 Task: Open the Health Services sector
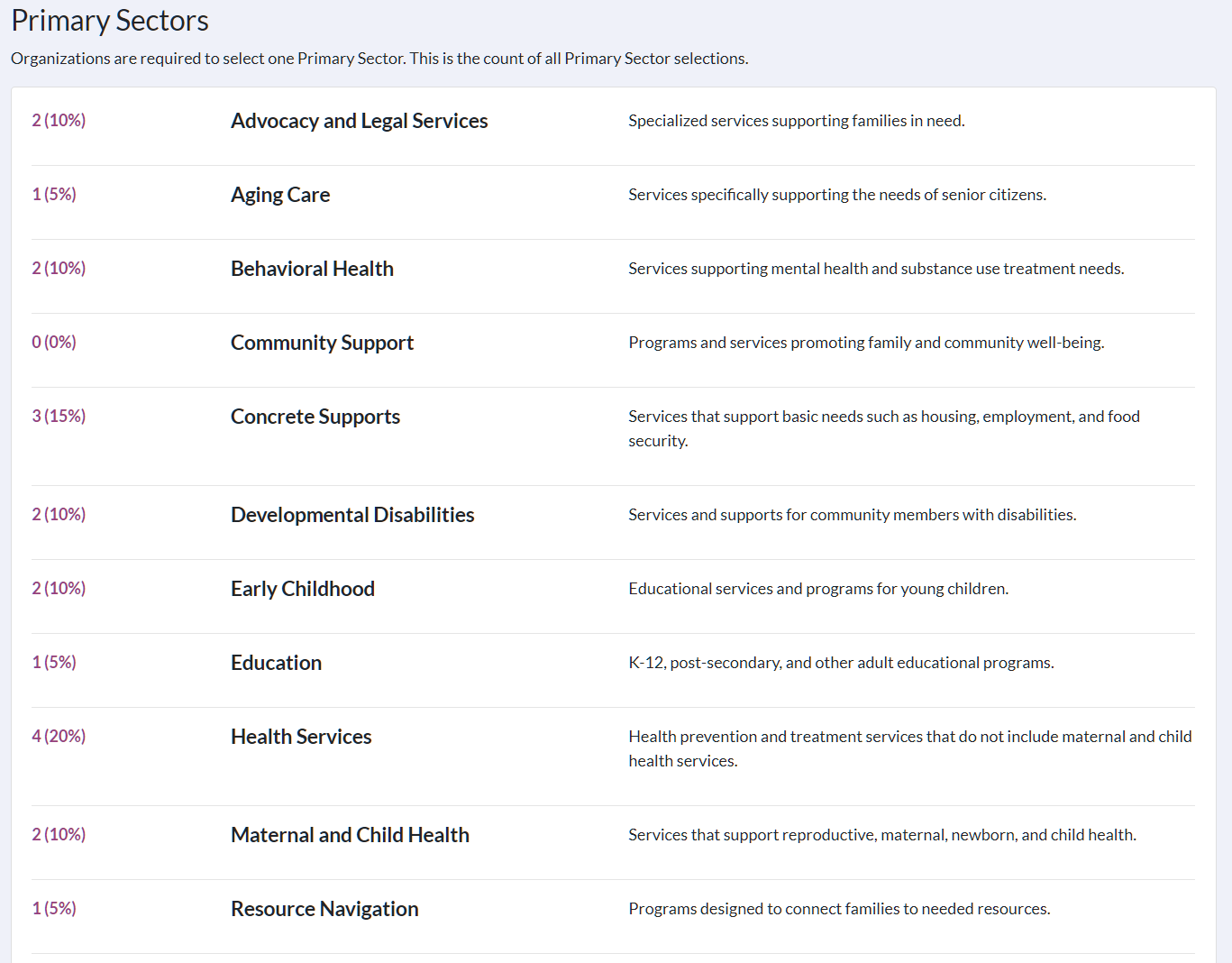pyautogui.click(x=301, y=737)
